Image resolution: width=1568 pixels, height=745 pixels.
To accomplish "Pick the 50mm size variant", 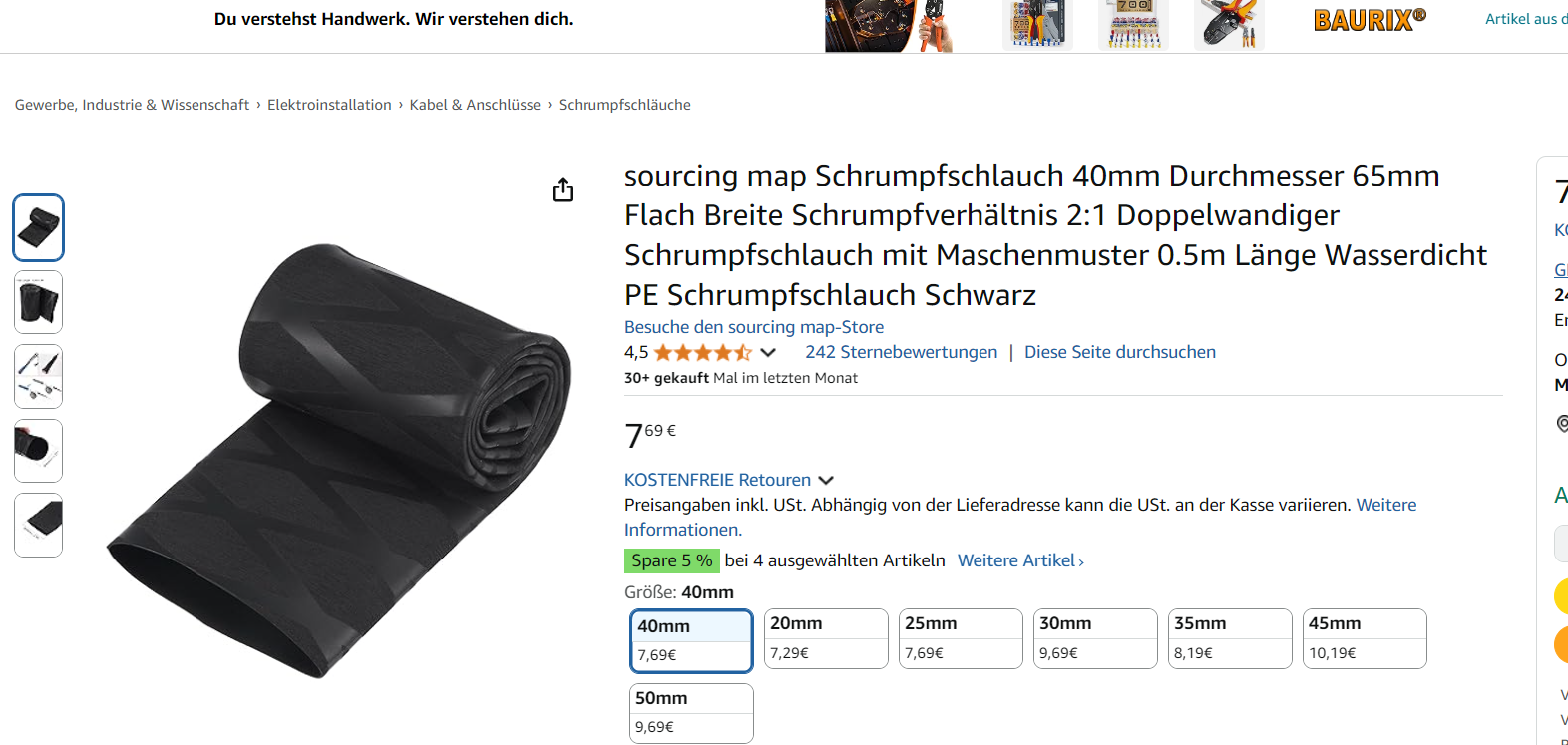I will (x=691, y=713).
